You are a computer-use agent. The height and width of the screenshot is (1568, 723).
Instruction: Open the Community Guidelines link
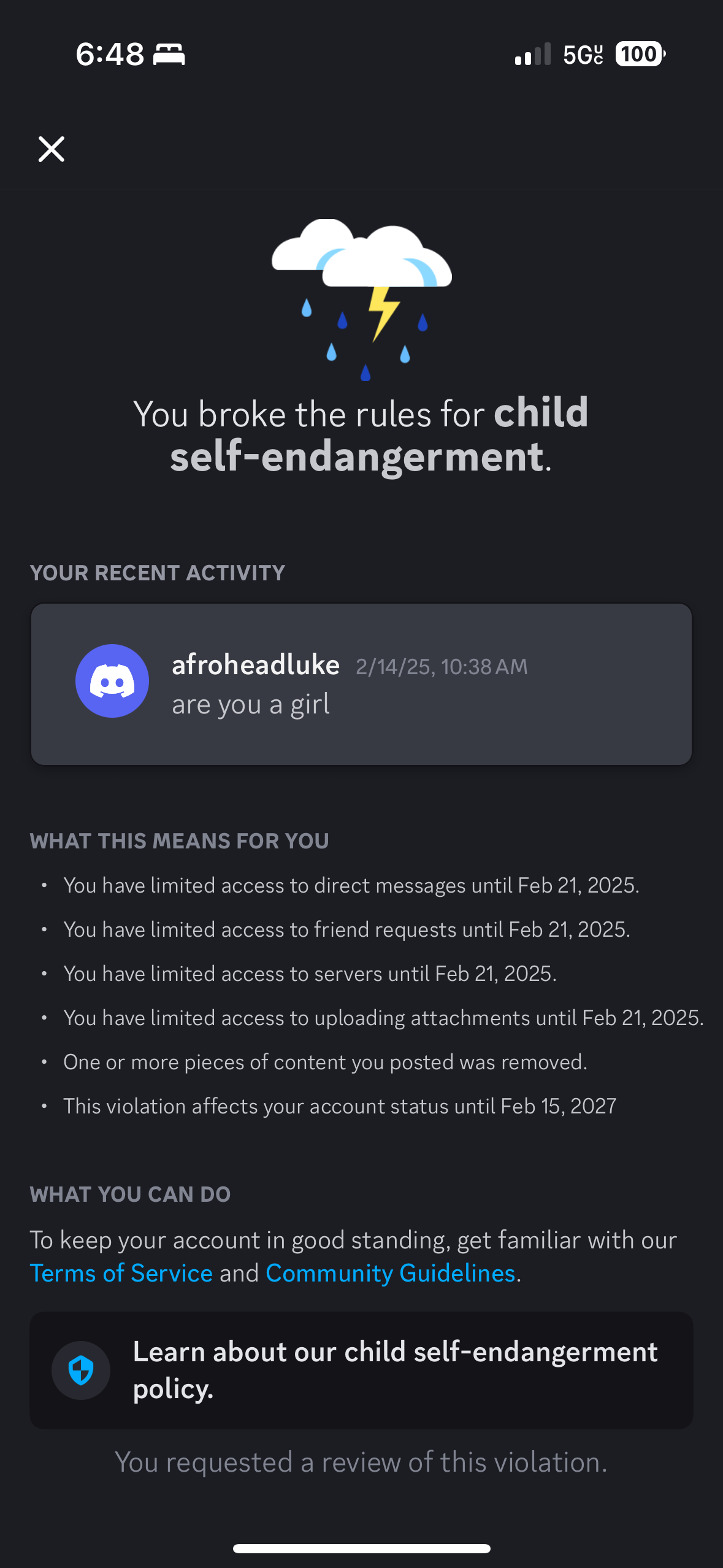(x=390, y=1274)
